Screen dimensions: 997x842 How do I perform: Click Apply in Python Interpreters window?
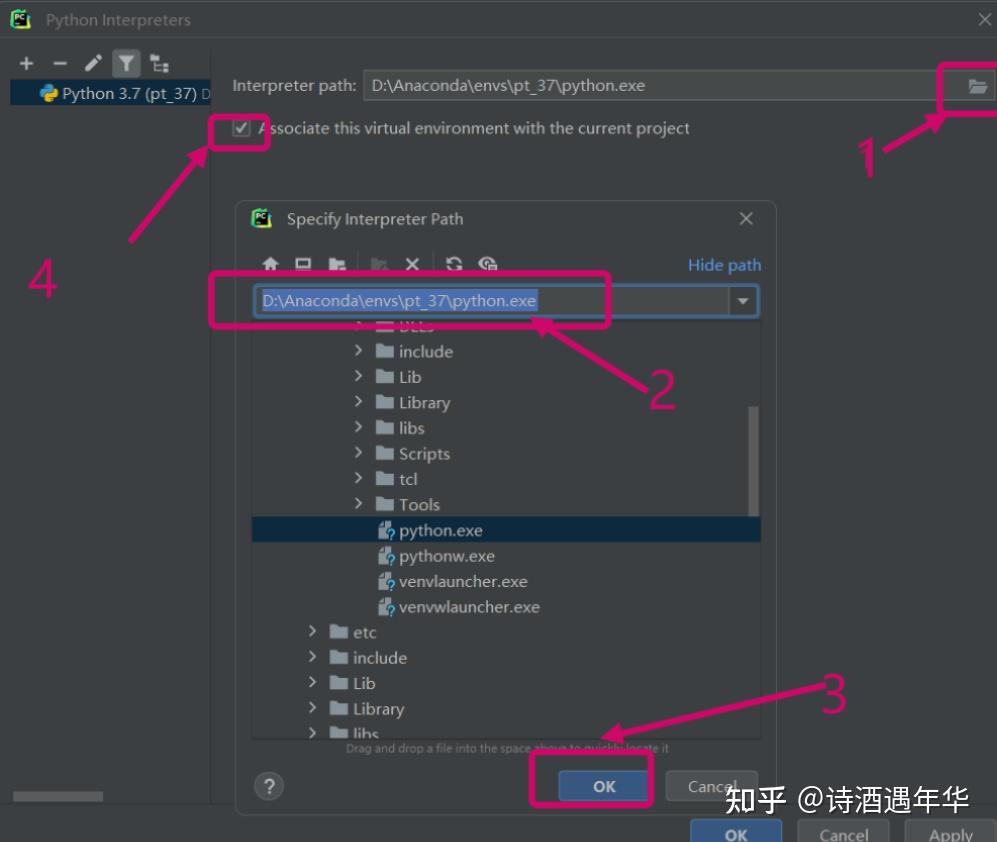(x=951, y=832)
